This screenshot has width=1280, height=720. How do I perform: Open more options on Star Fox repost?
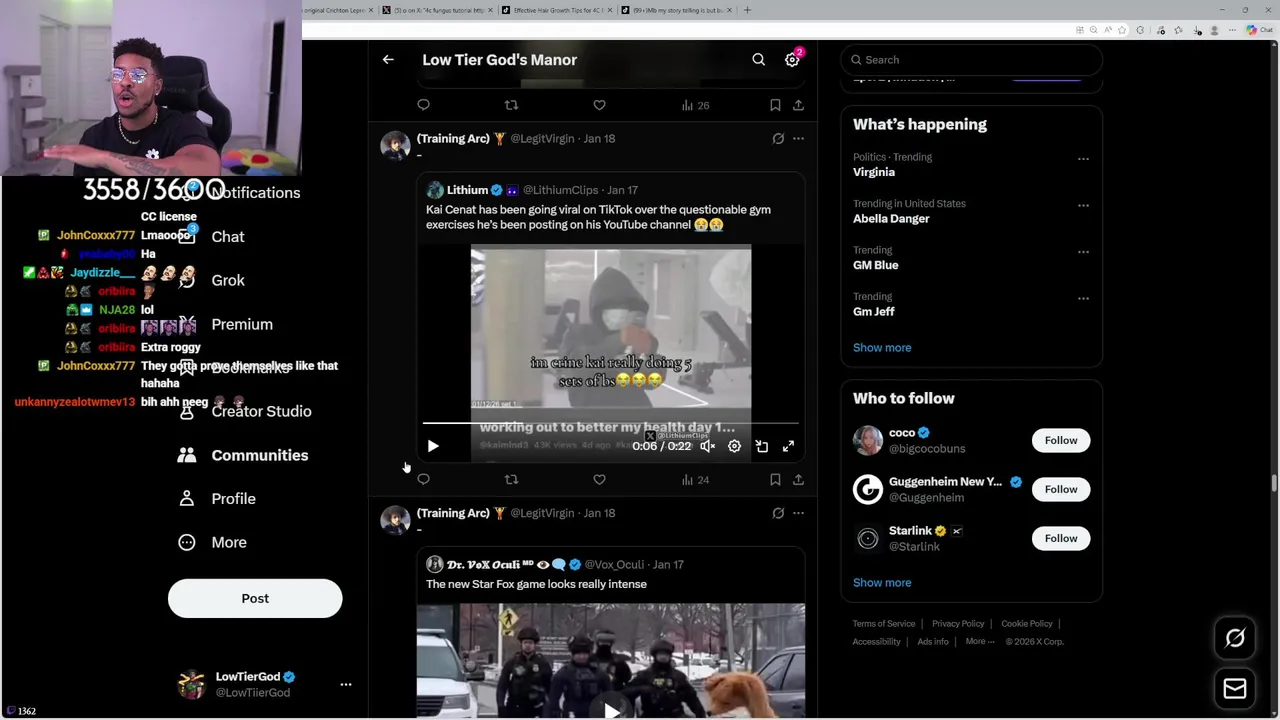pos(798,513)
